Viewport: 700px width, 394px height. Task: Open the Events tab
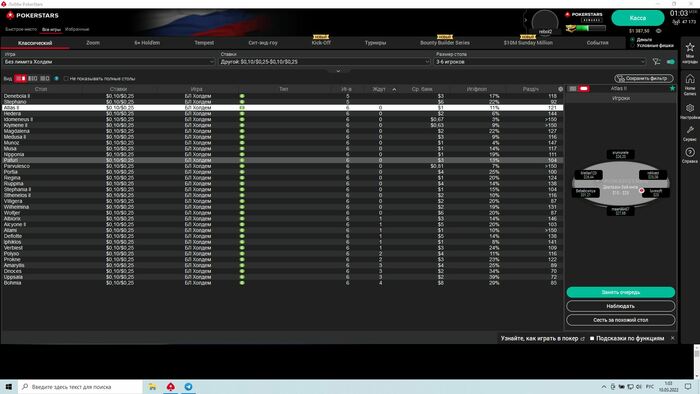point(597,43)
